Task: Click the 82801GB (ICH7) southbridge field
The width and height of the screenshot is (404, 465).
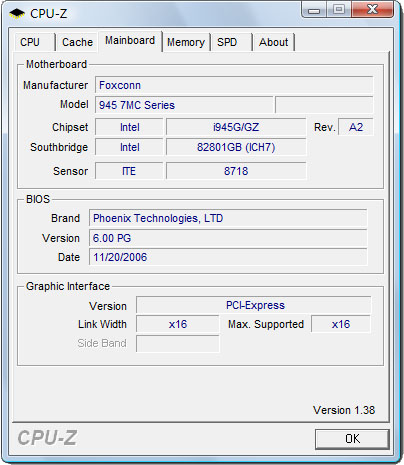Action: [236, 147]
